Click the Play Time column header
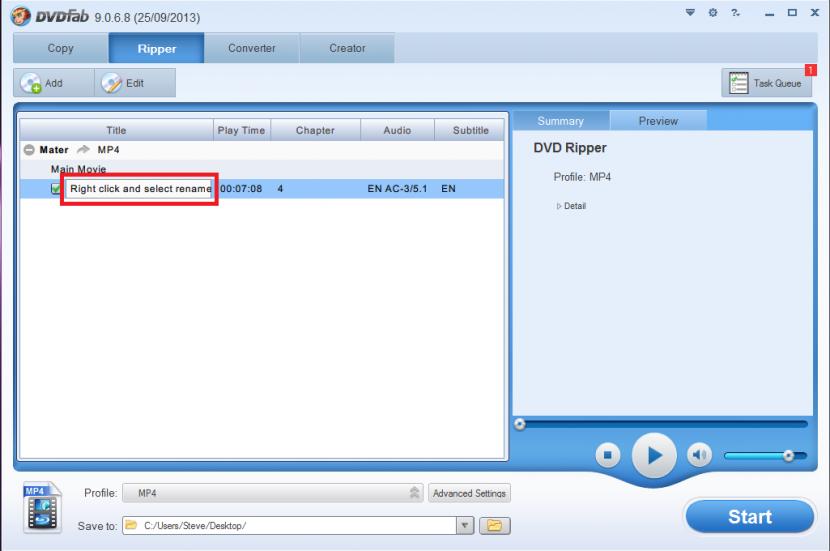The height and width of the screenshot is (551, 830). click(241, 130)
